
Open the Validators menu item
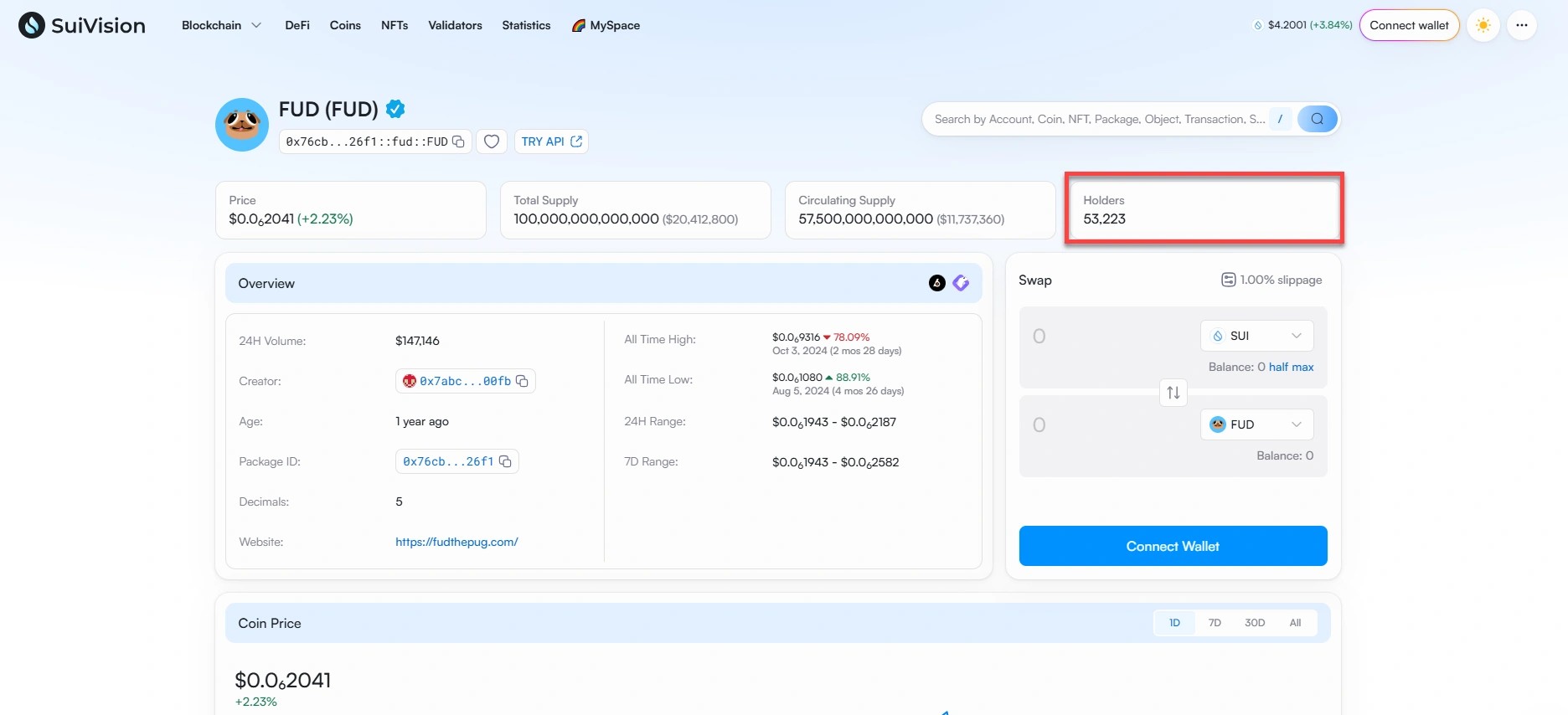point(455,25)
